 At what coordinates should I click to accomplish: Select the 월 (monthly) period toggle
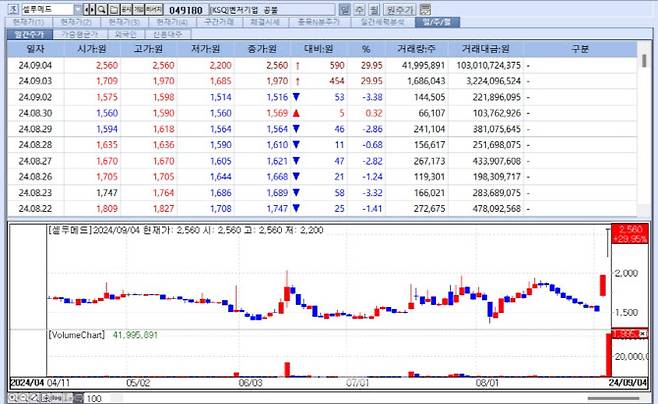[374, 10]
